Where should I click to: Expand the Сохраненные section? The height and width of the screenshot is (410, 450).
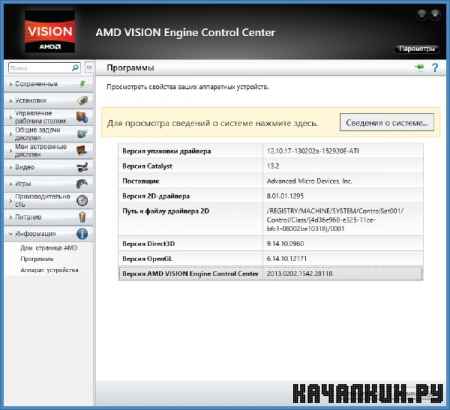point(11,84)
